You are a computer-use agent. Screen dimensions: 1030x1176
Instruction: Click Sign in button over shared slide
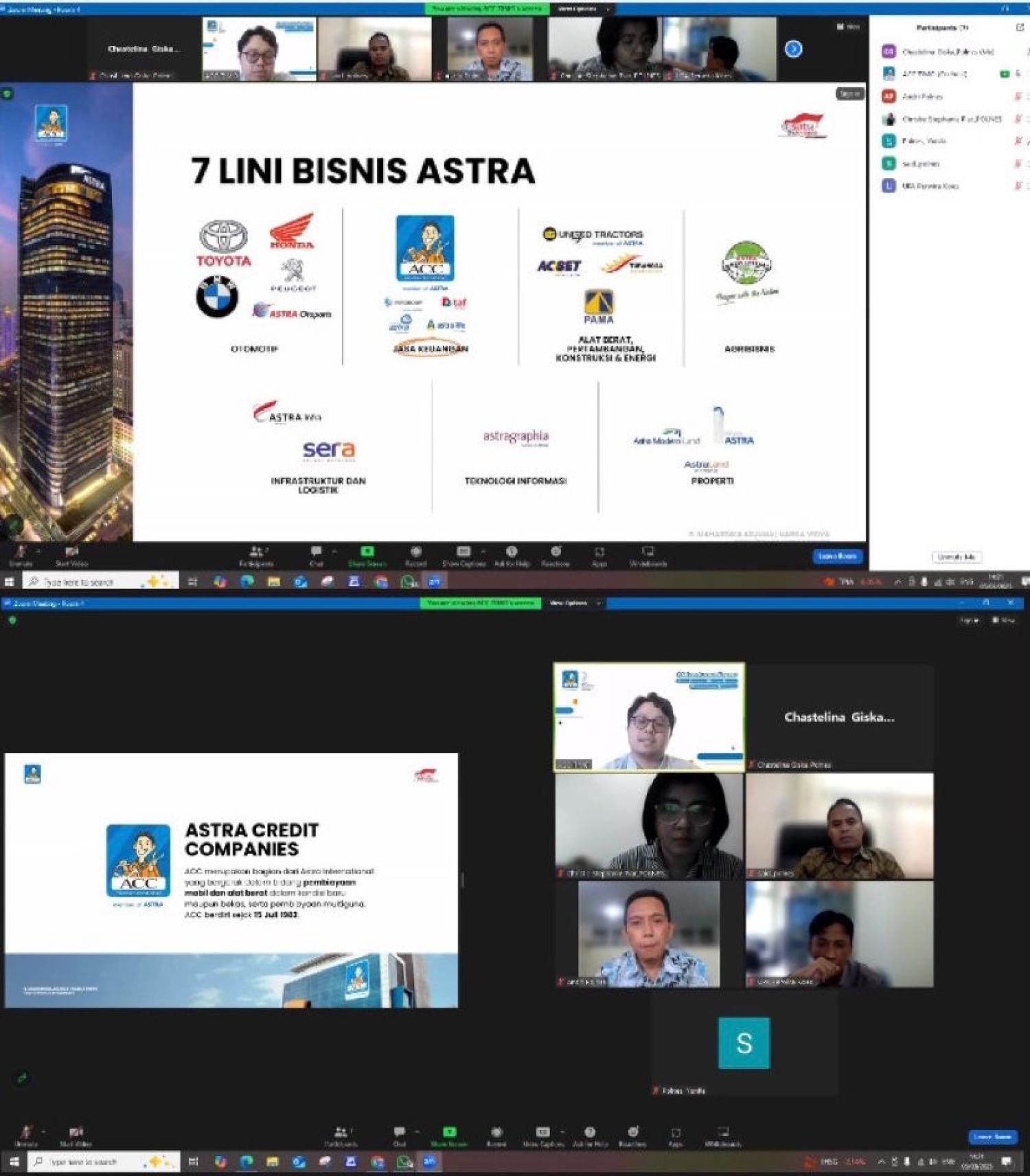tap(849, 93)
